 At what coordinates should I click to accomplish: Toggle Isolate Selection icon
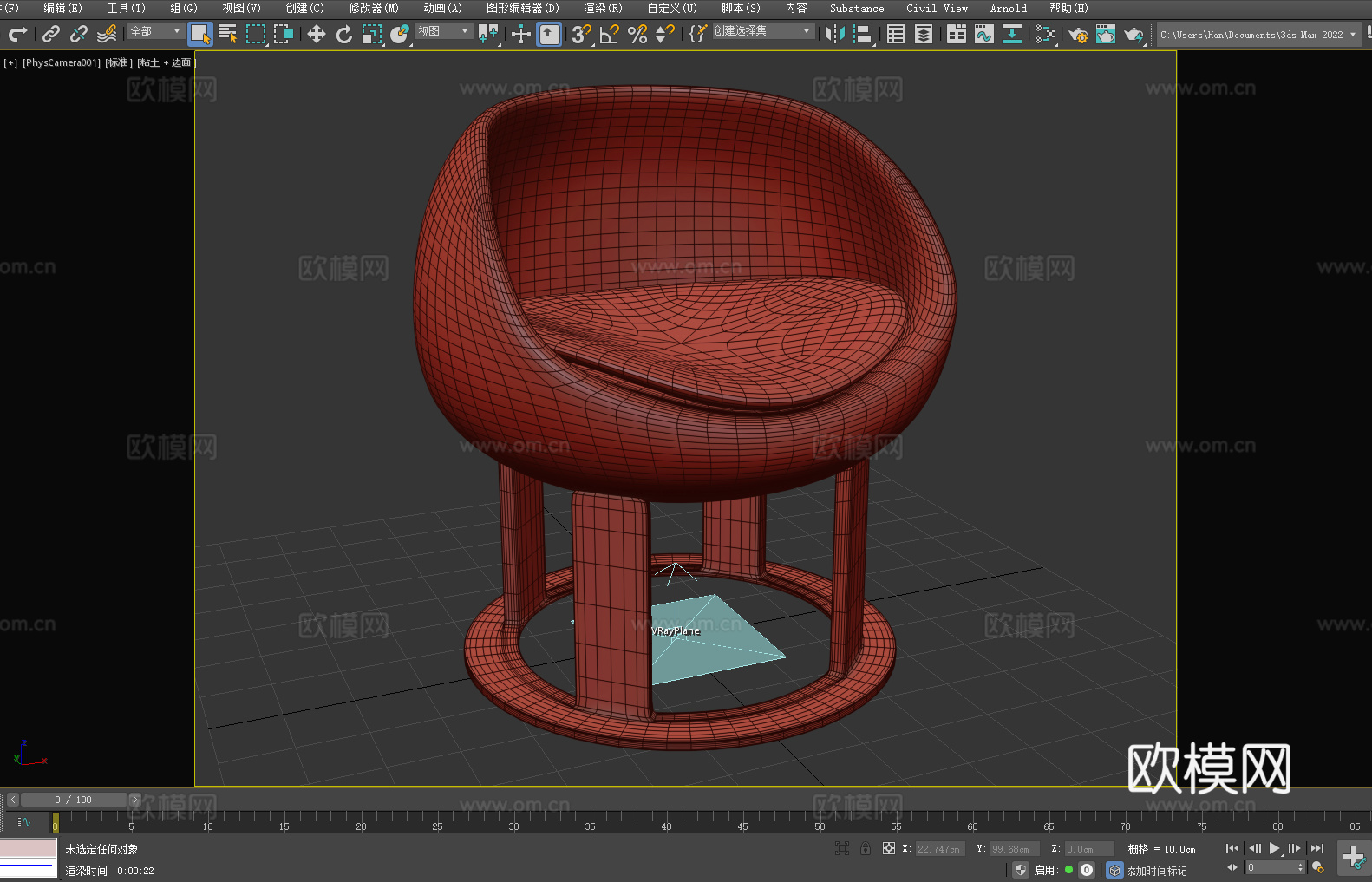841,848
